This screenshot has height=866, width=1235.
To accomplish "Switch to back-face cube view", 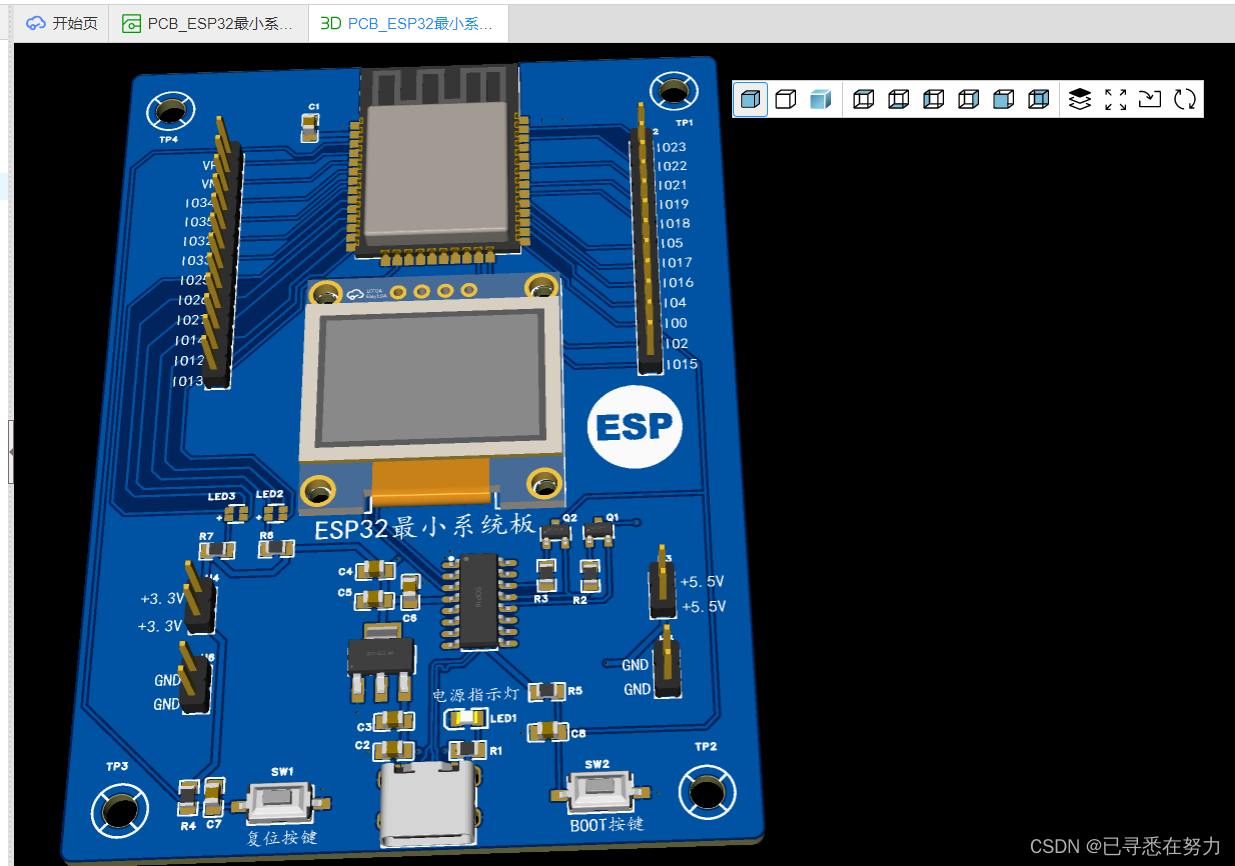I will tap(1038, 99).
